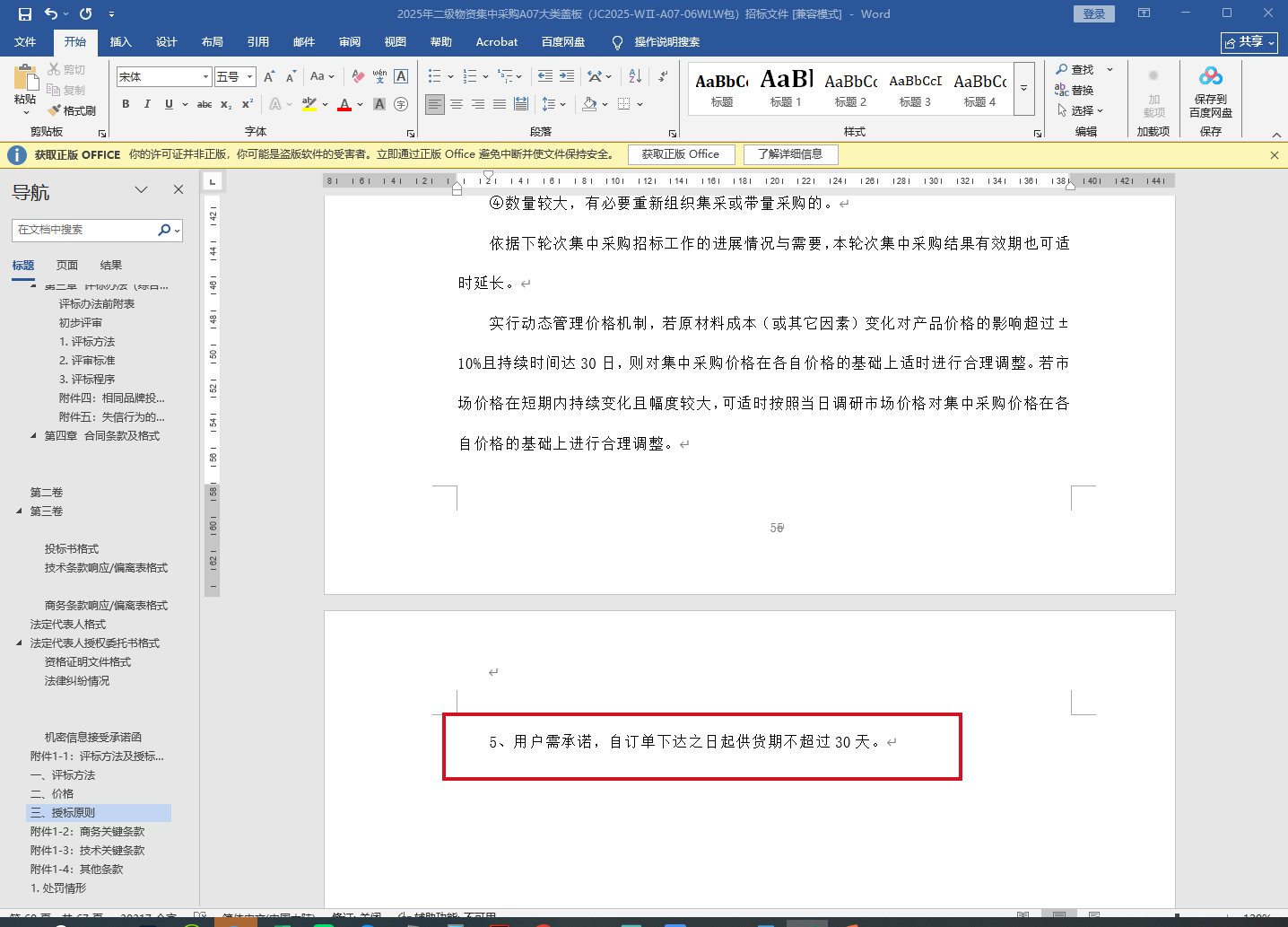Collapse the 第三卷 heading in navigation
The image size is (1288, 927).
click(20, 512)
